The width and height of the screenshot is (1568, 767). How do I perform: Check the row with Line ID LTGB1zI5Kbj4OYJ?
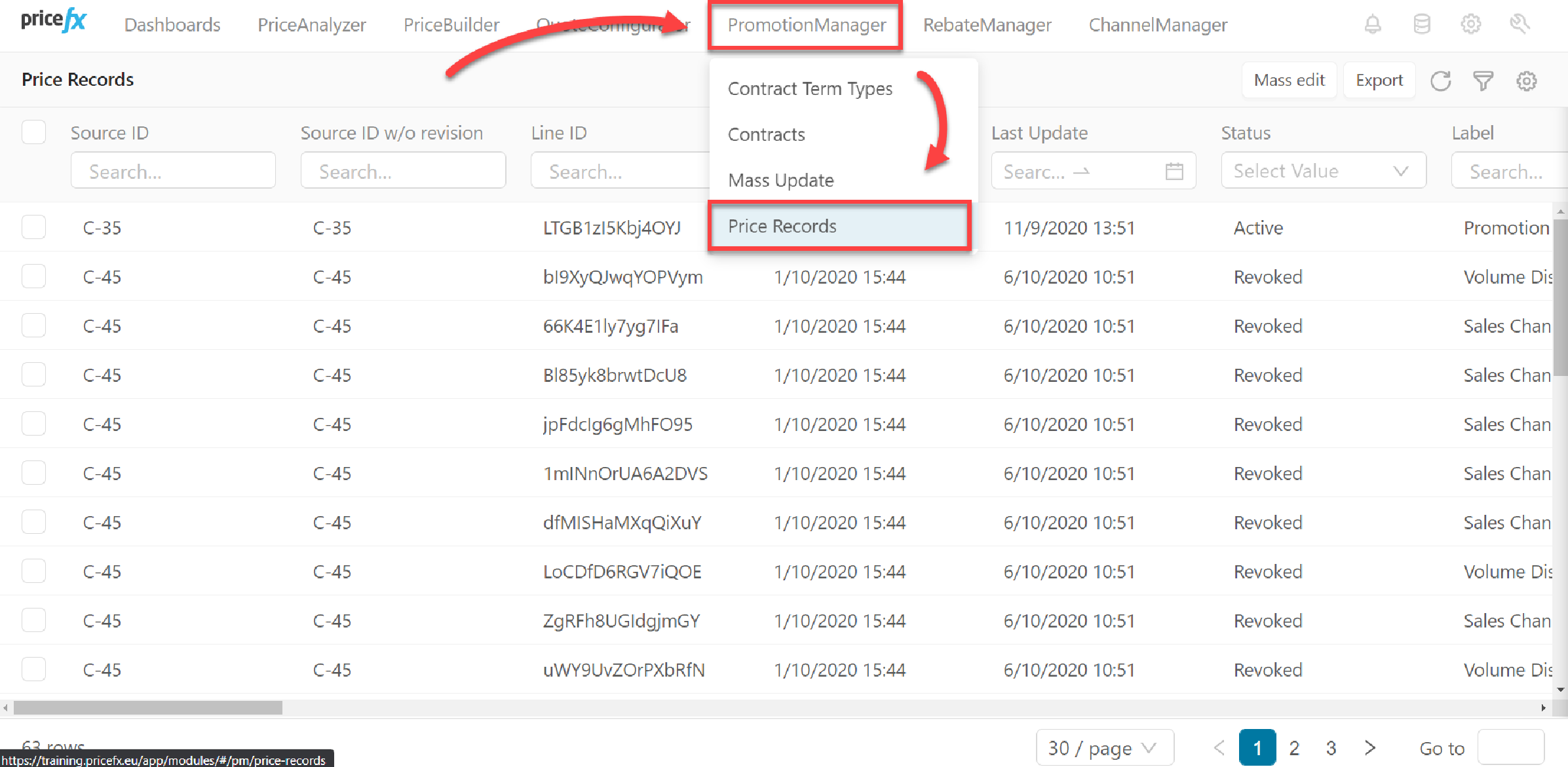click(33, 227)
